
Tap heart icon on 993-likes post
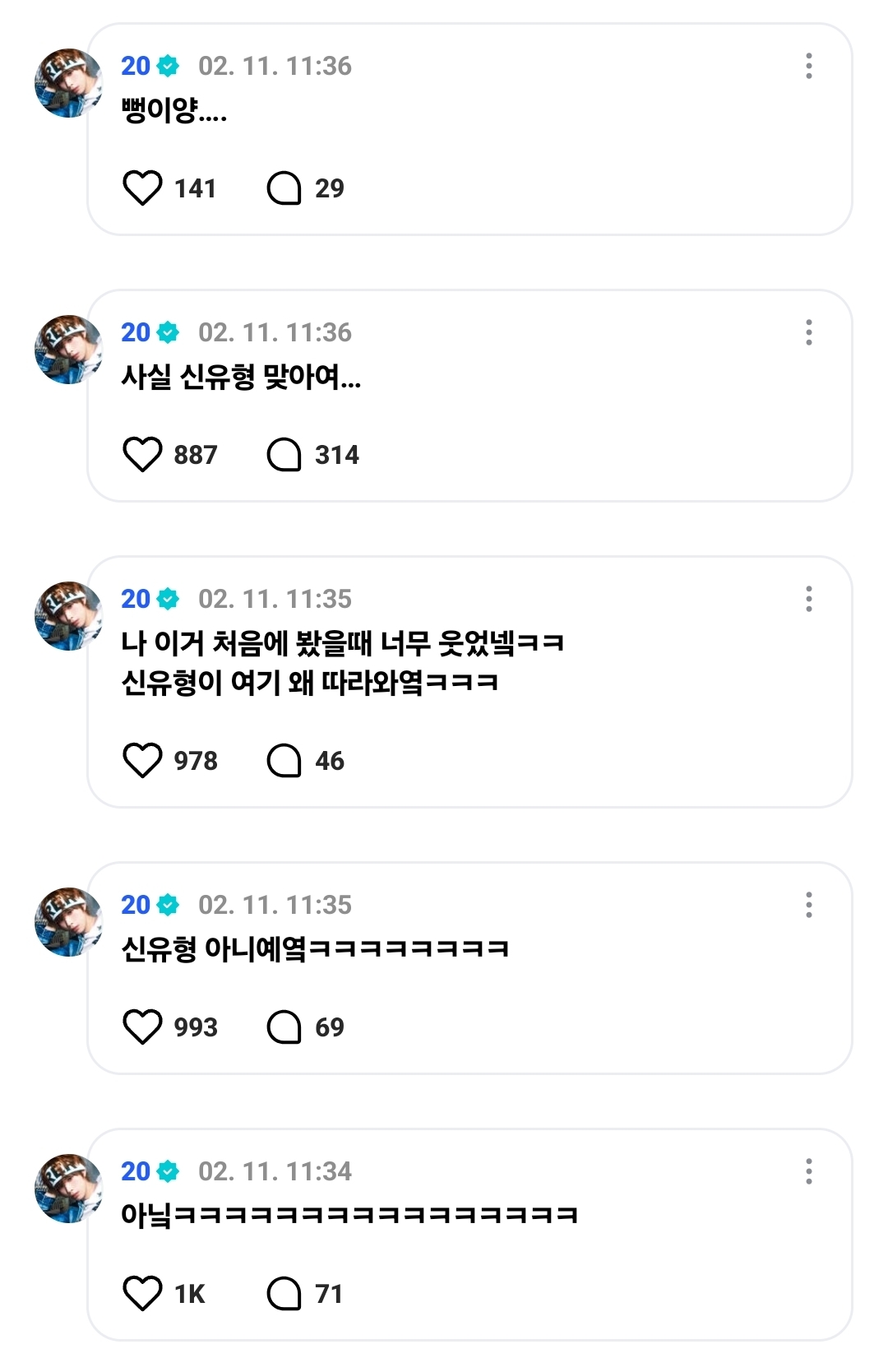pyautogui.click(x=142, y=1027)
